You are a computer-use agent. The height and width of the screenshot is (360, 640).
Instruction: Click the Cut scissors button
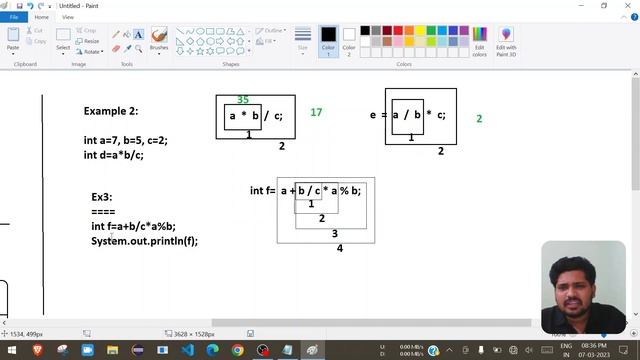(35, 31)
